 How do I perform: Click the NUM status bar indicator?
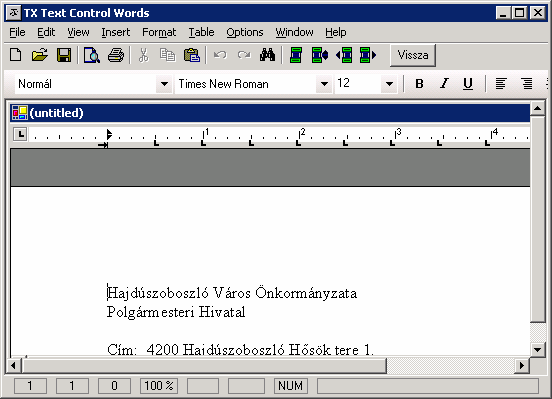[290, 386]
